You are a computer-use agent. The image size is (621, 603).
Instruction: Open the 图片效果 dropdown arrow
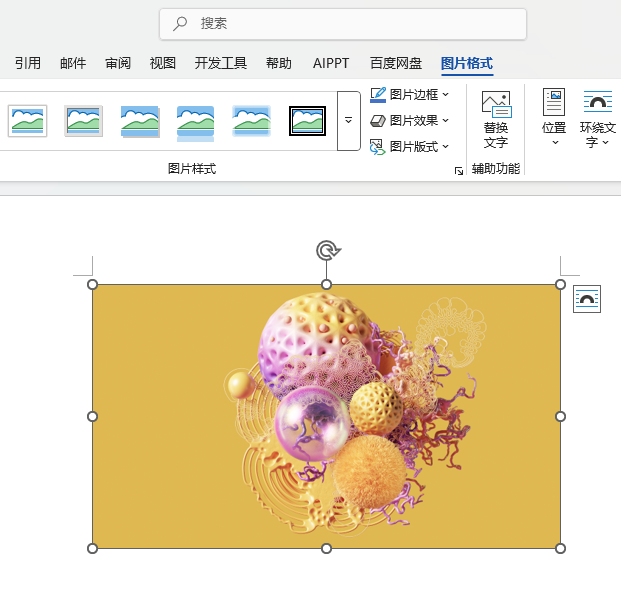tap(446, 120)
